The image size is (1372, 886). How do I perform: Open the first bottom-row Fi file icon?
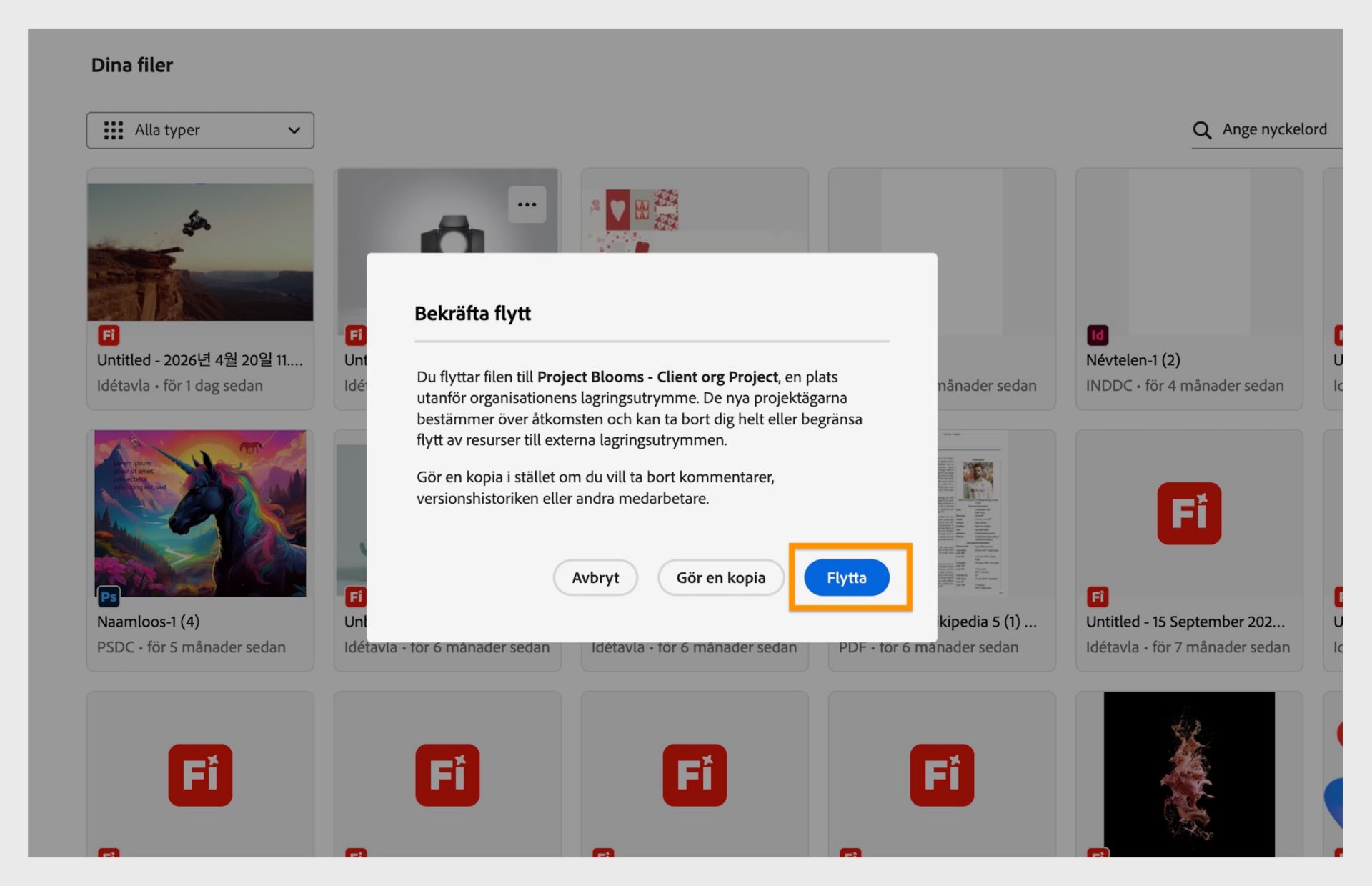click(200, 775)
